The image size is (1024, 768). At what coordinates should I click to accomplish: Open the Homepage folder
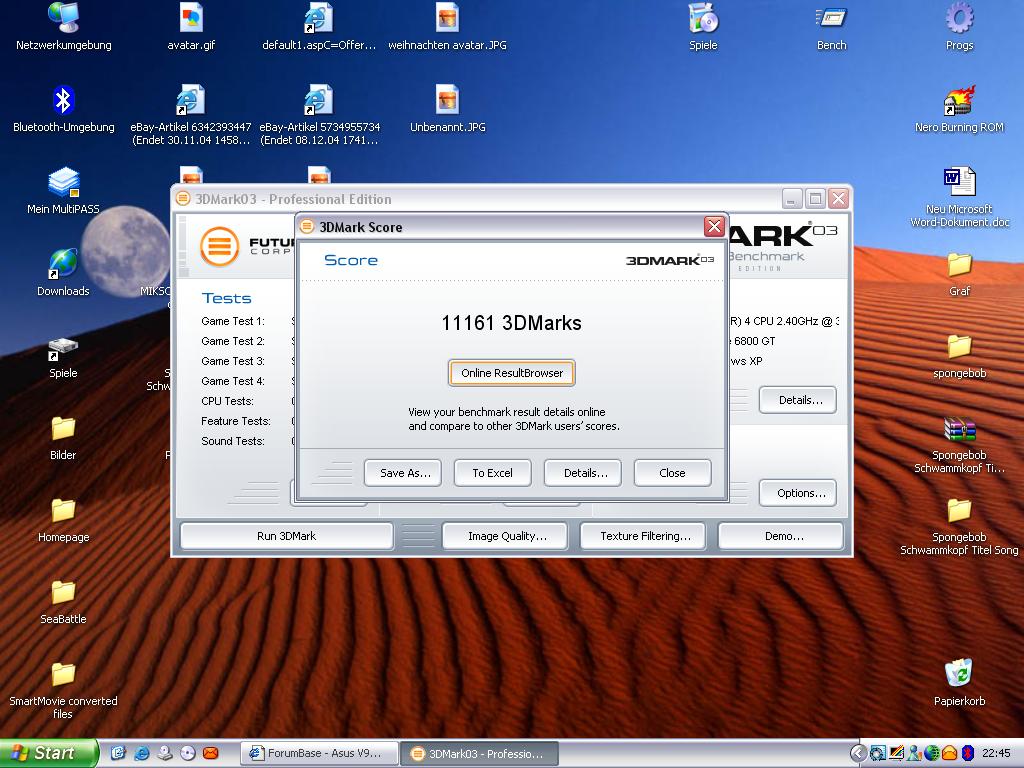(x=63, y=511)
